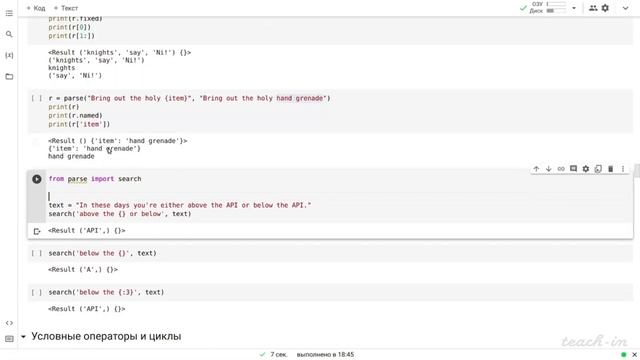Open the share people icon in header
Viewport: 640px width, 360px height.
pyautogui.click(x=593, y=8)
